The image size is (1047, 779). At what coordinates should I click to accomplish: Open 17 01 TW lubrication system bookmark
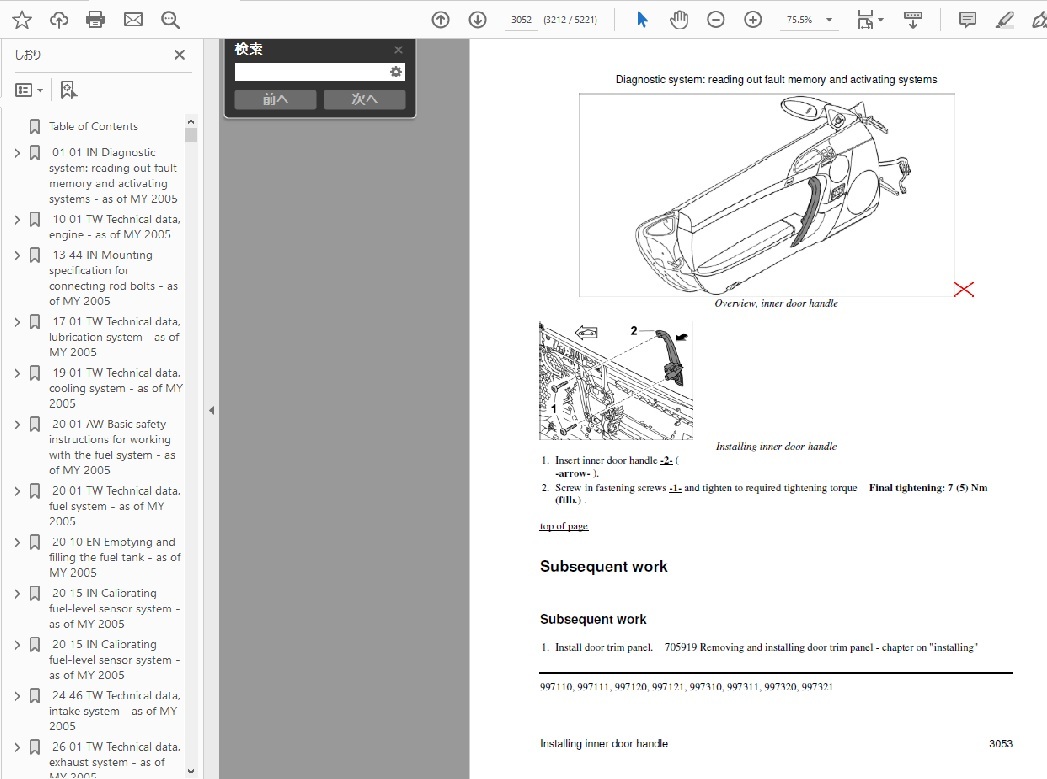(x=115, y=336)
